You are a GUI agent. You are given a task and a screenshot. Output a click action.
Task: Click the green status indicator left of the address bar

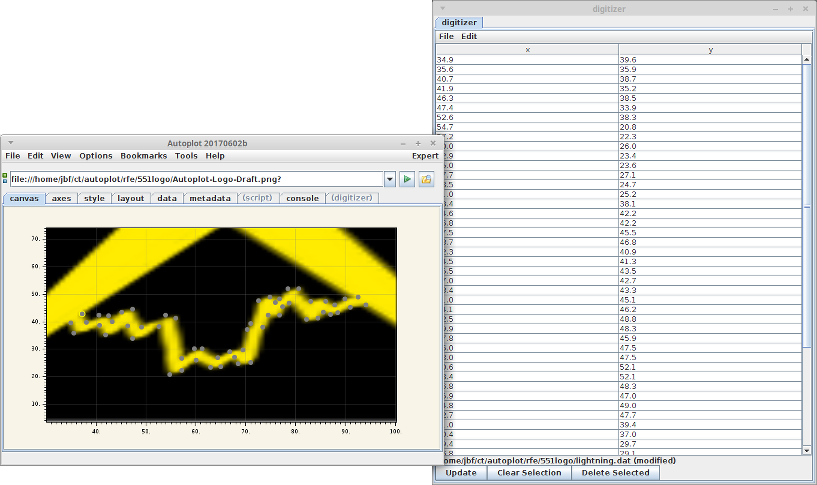[x=5, y=176]
